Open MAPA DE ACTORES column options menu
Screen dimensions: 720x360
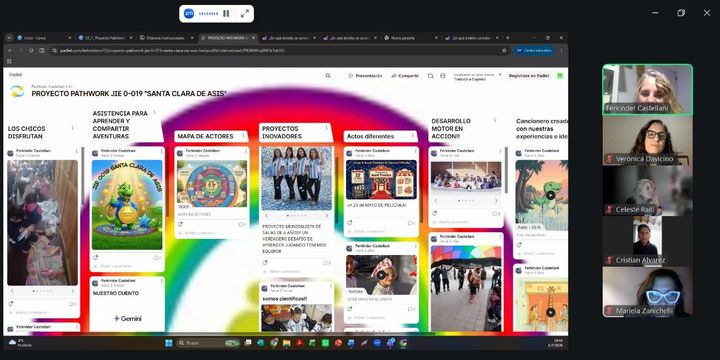(x=243, y=136)
